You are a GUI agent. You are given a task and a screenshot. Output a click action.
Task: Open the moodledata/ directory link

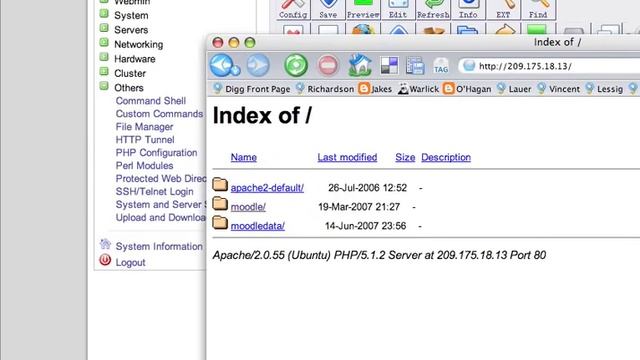pyautogui.click(x=258, y=226)
